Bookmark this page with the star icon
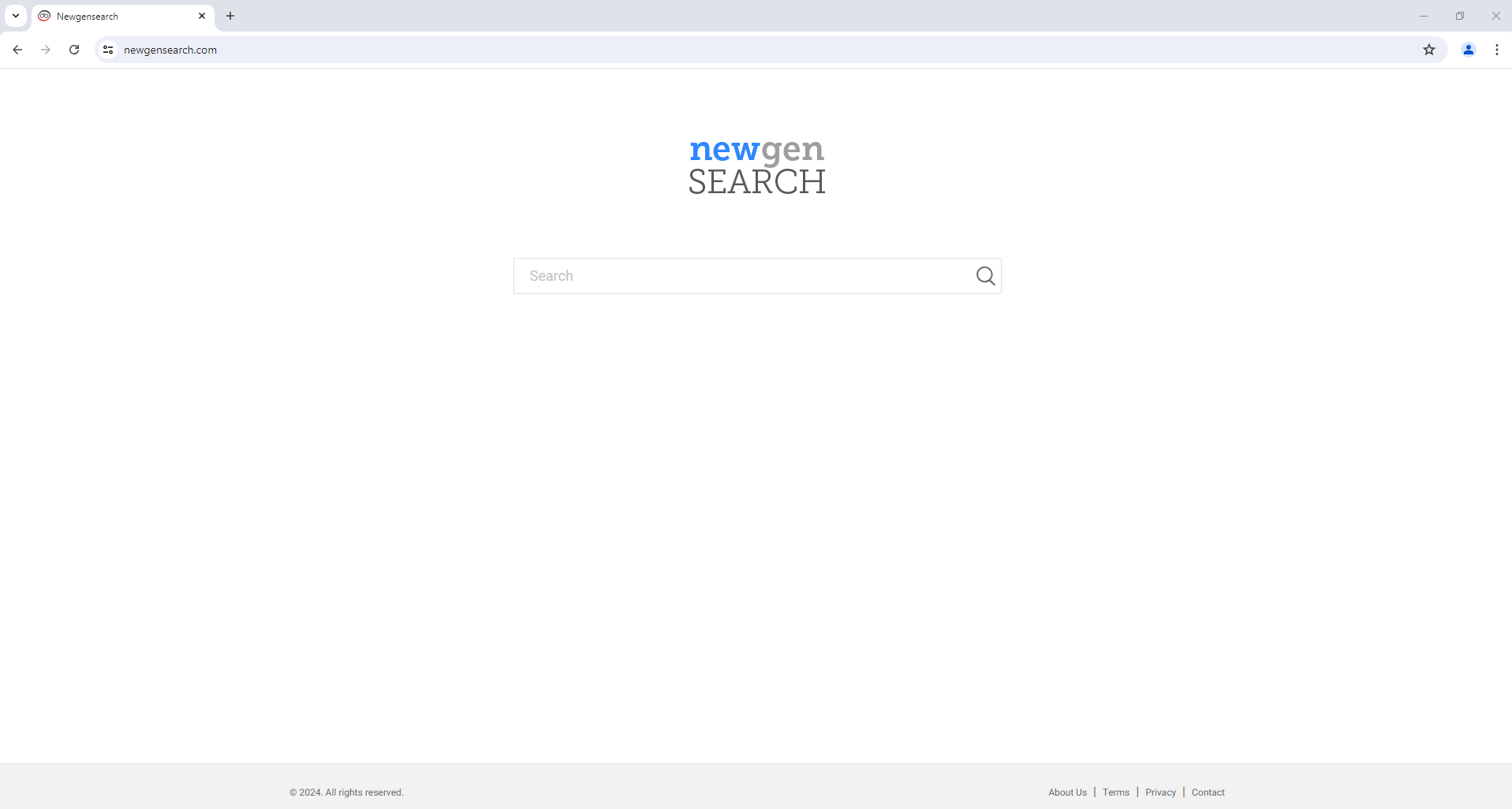This screenshot has width=1512, height=809. (x=1429, y=50)
